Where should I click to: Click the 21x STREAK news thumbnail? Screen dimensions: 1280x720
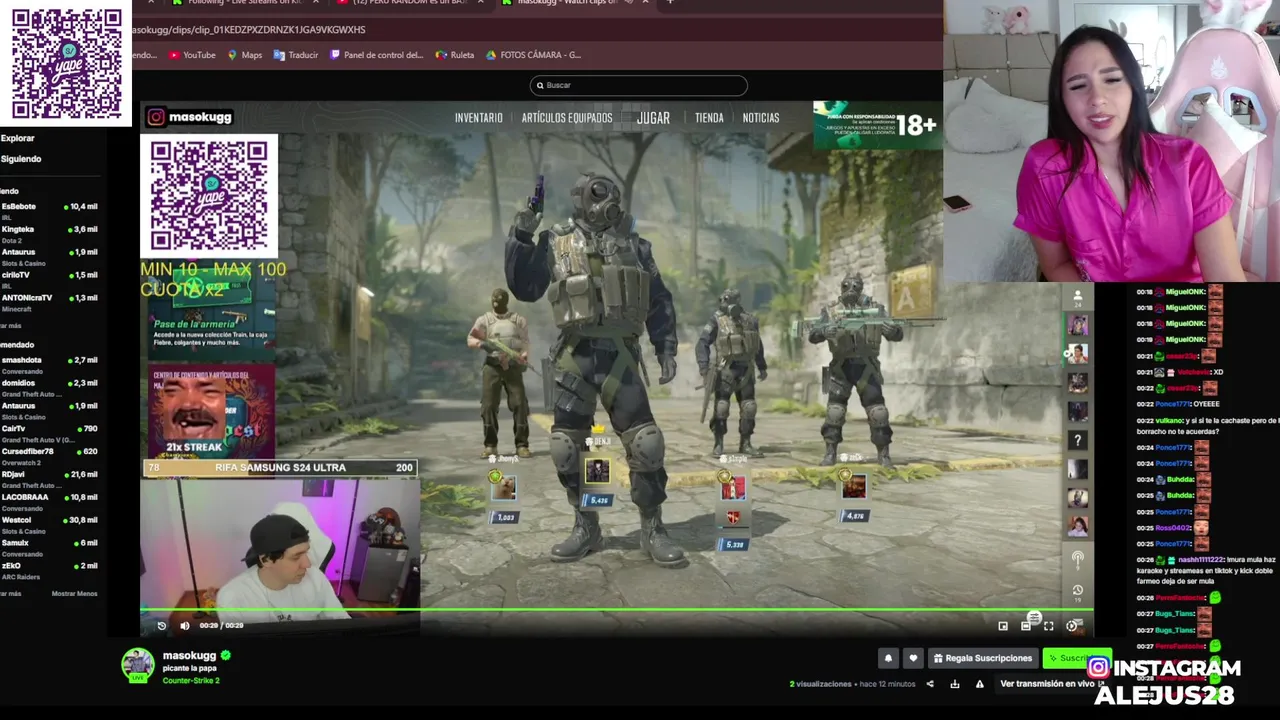pyautogui.click(x=211, y=410)
